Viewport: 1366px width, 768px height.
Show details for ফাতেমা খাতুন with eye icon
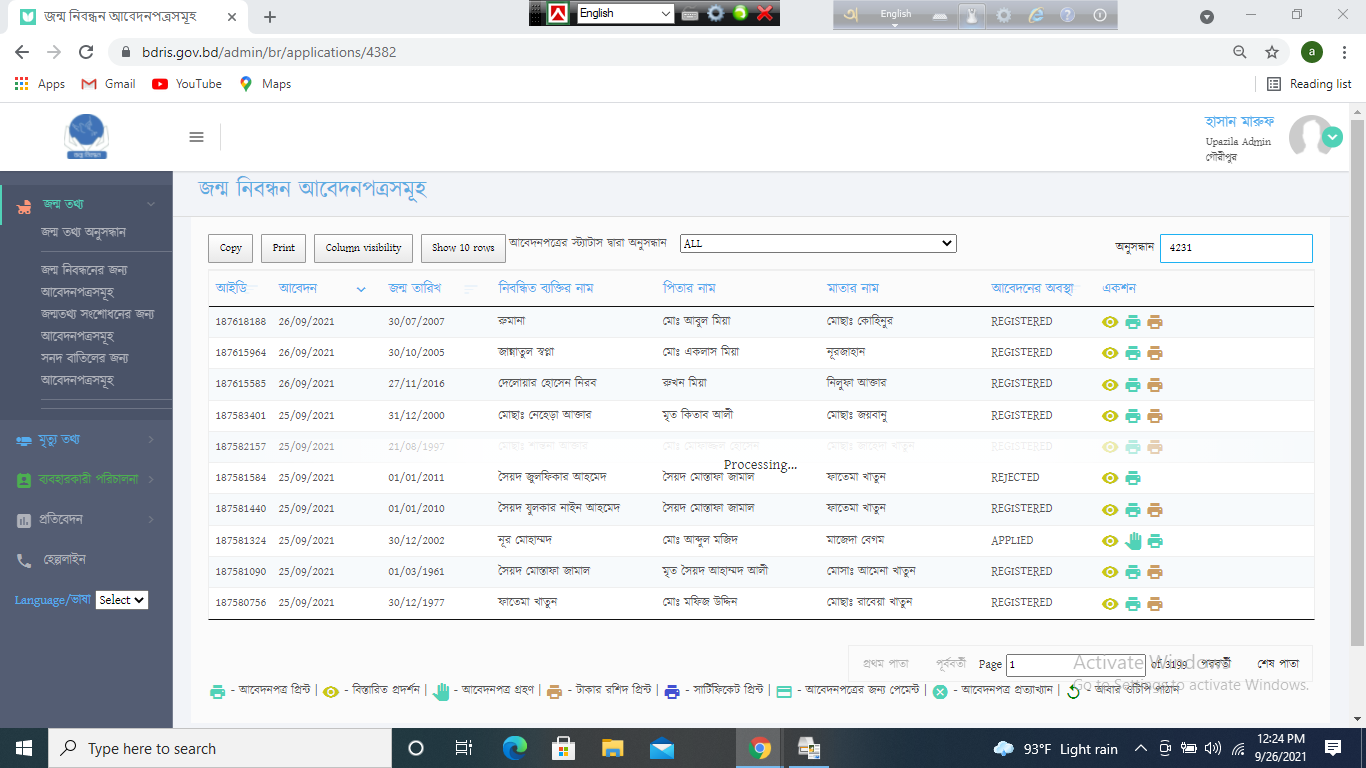tap(1110, 604)
